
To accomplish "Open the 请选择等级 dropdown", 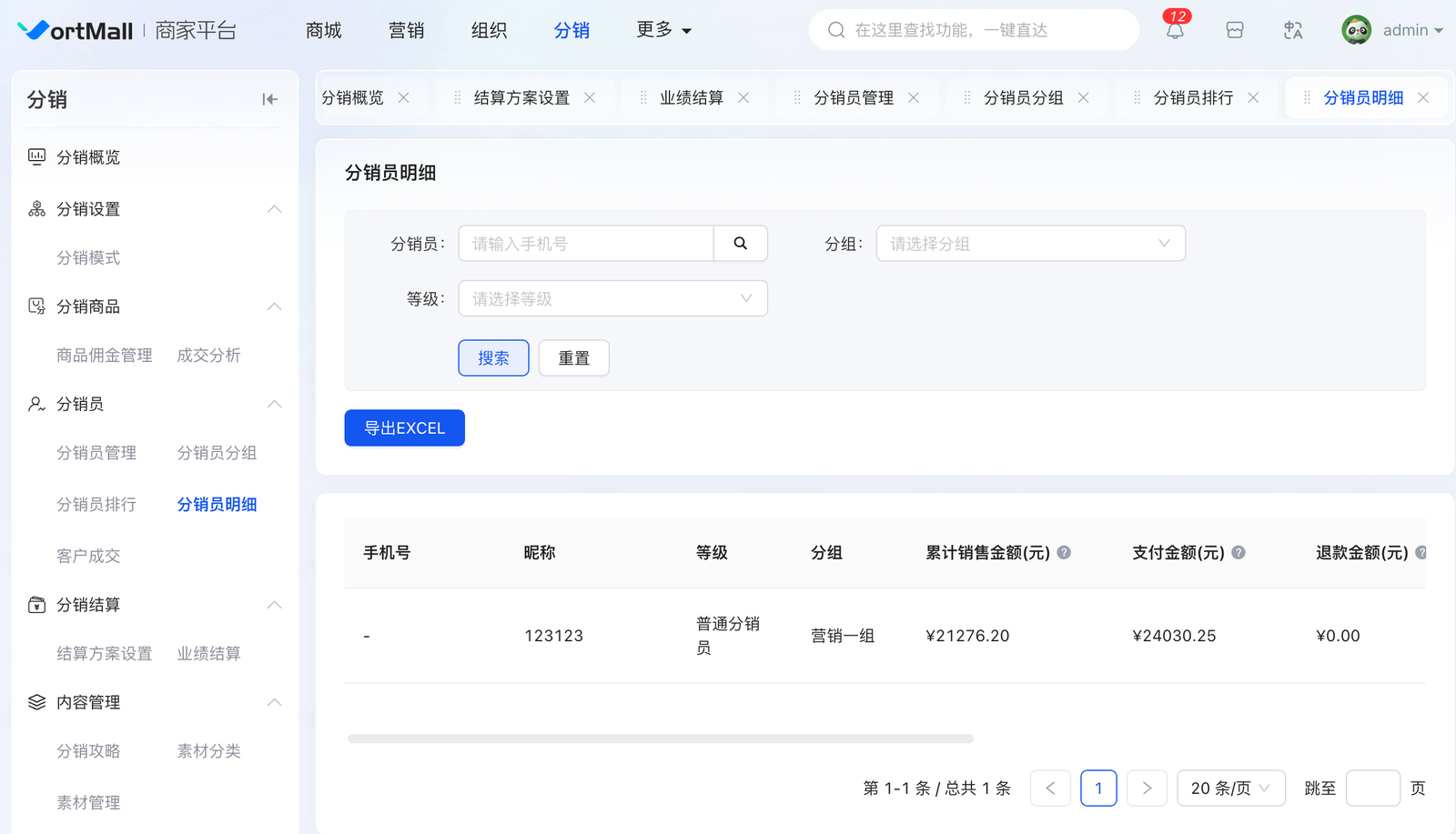I will tap(612, 298).
